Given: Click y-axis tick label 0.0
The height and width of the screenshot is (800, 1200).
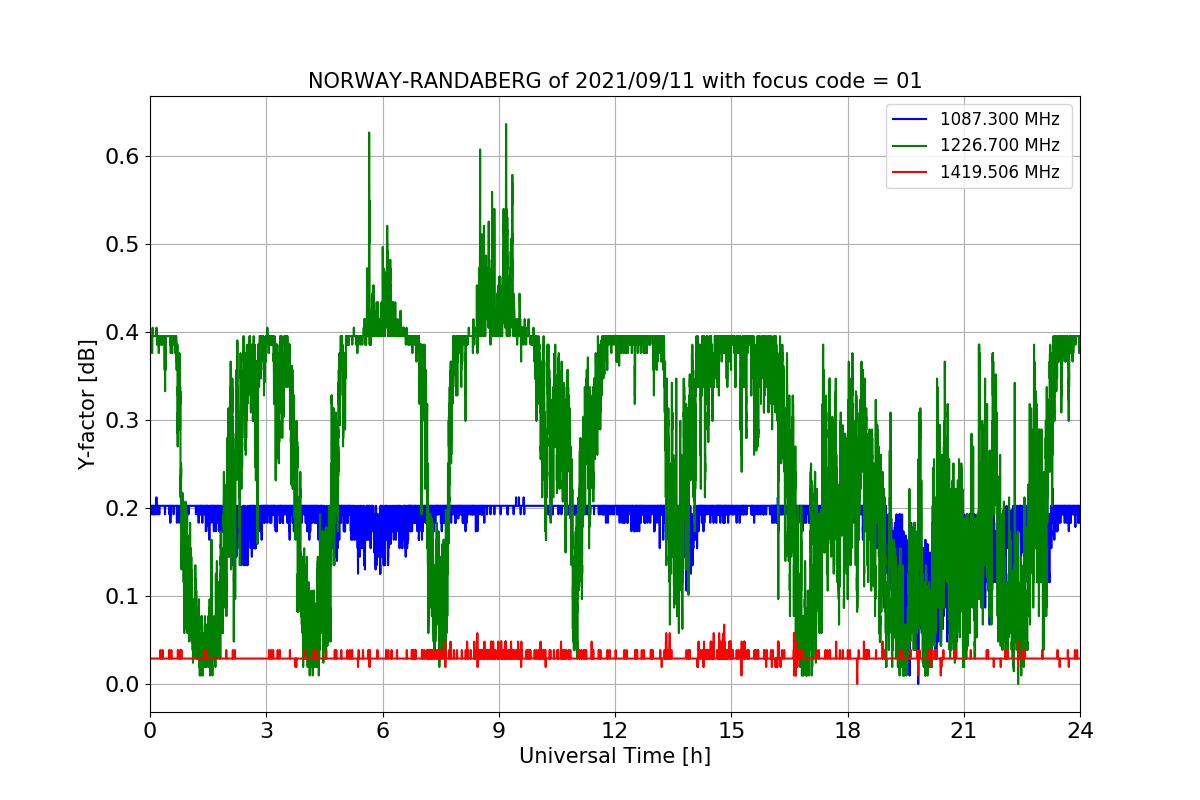Looking at the screenshot, I should (122, 685).
